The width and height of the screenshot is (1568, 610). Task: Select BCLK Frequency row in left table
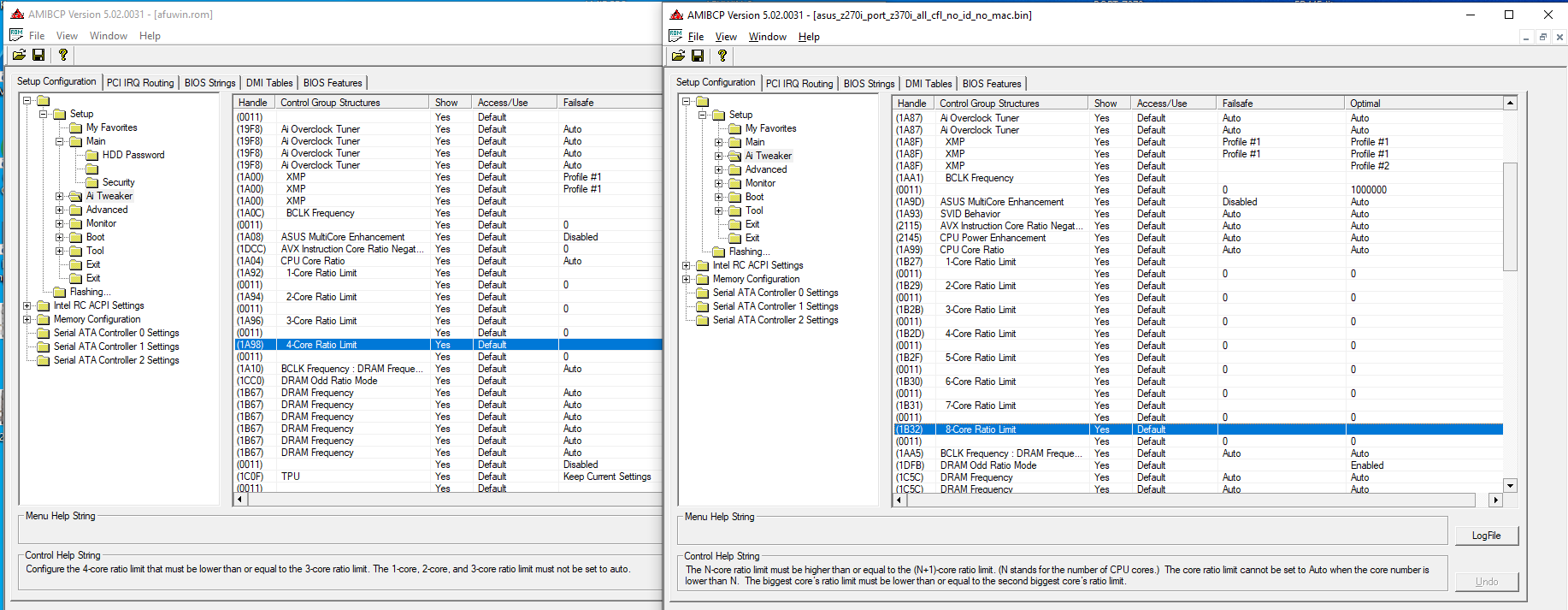tap(448, 213)
